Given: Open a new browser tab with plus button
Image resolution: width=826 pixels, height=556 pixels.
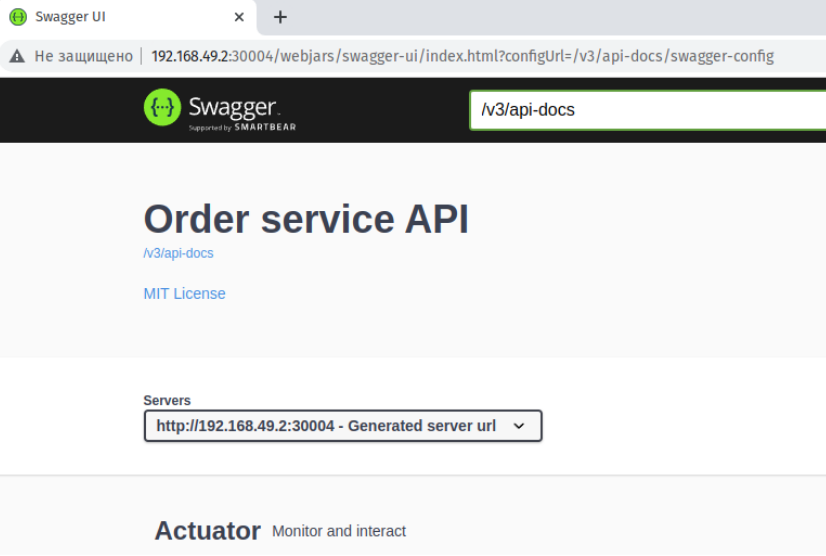Looking at the screenshot, I should click(x=280, y=17).
